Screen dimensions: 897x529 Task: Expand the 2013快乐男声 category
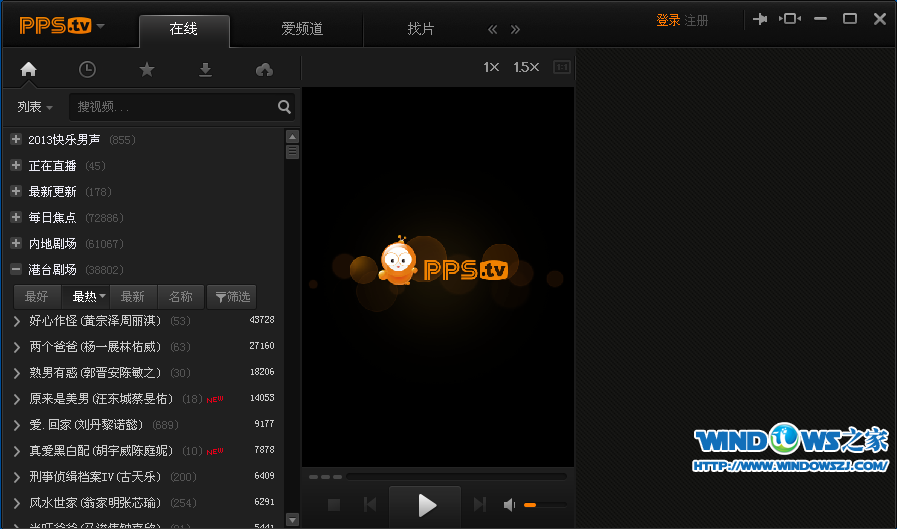point(16,139)
